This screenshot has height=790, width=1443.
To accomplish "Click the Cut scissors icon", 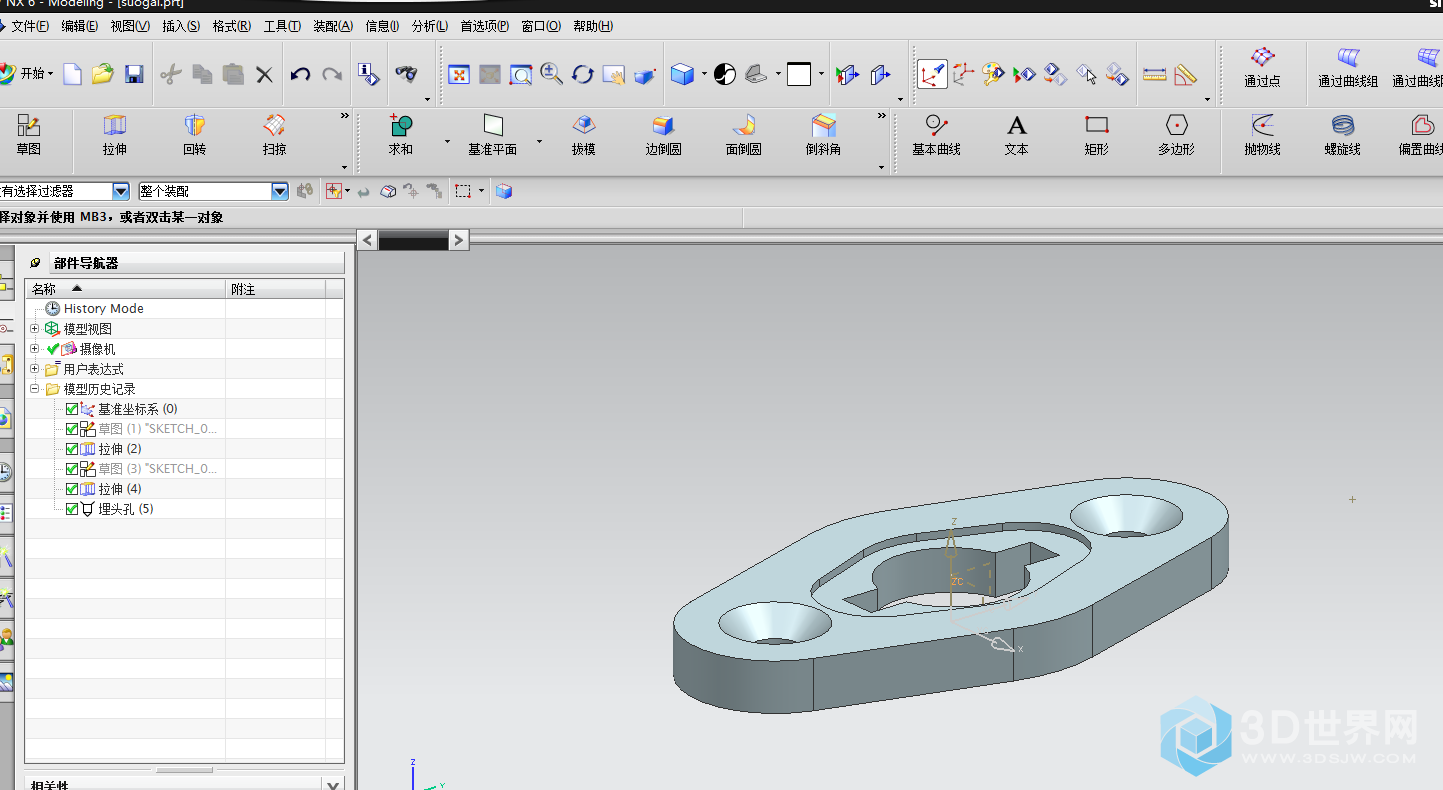I will coord(171,74).
